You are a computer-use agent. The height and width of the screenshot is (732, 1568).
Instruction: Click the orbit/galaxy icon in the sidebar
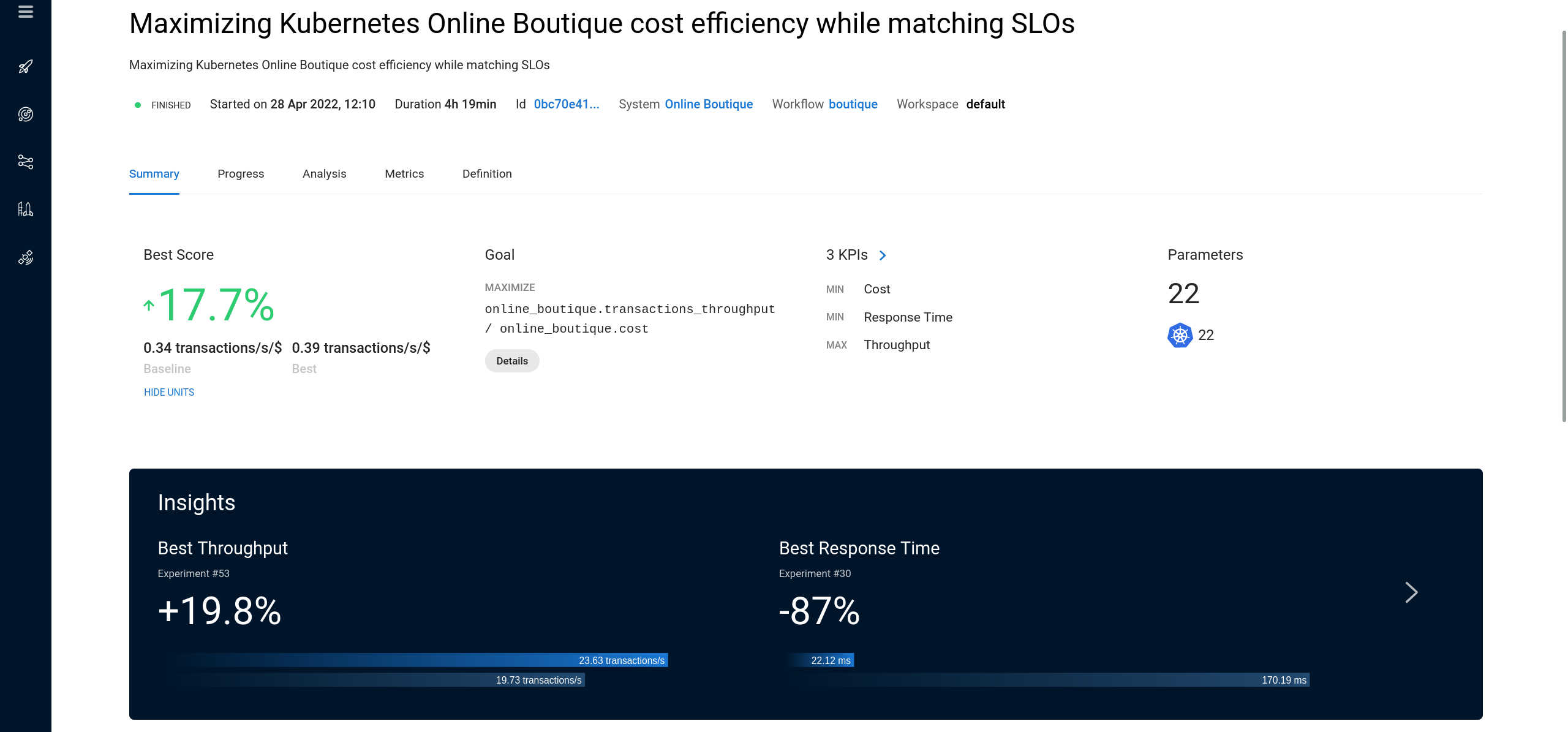pos(25,114)
